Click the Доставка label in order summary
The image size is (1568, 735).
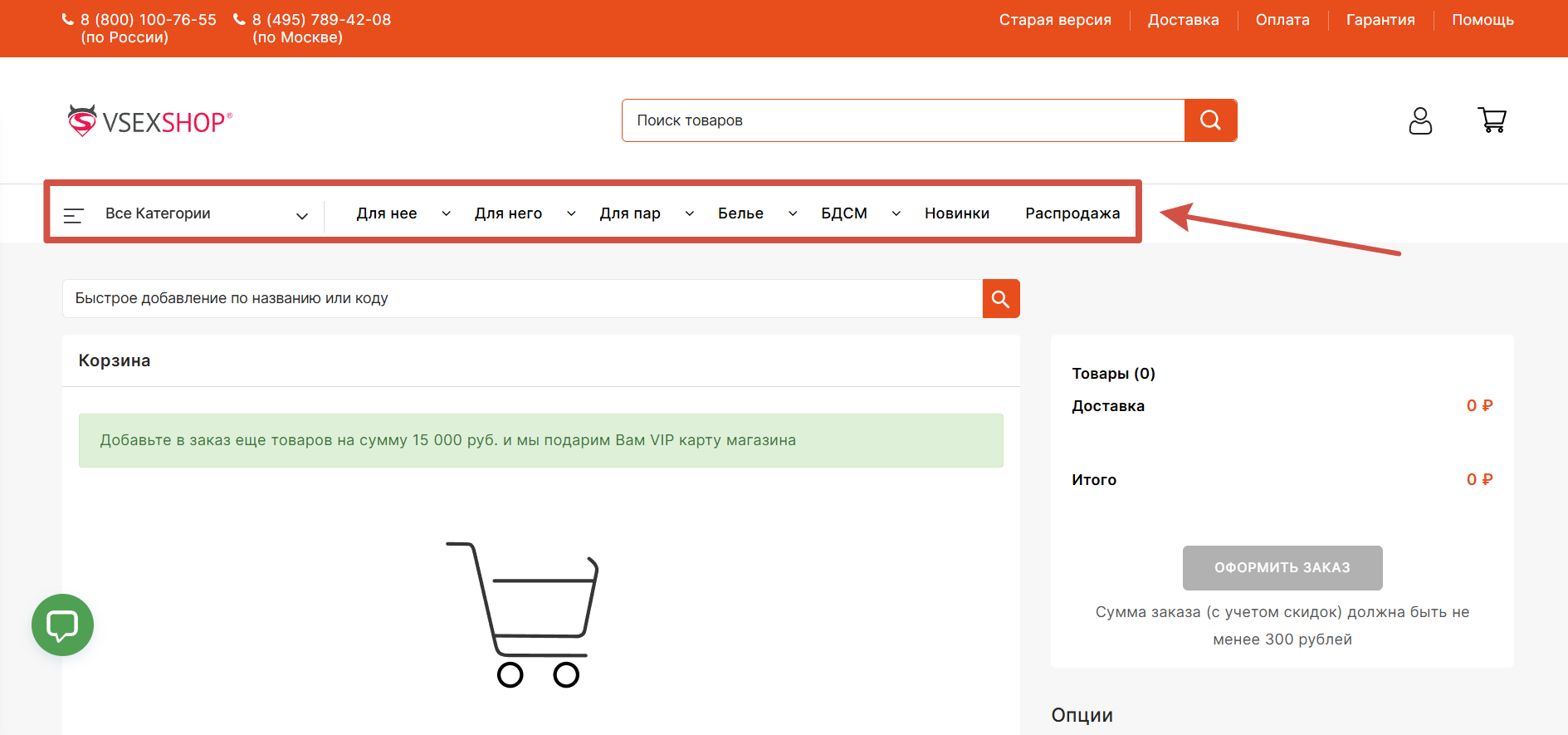(x=1108, y=406)
